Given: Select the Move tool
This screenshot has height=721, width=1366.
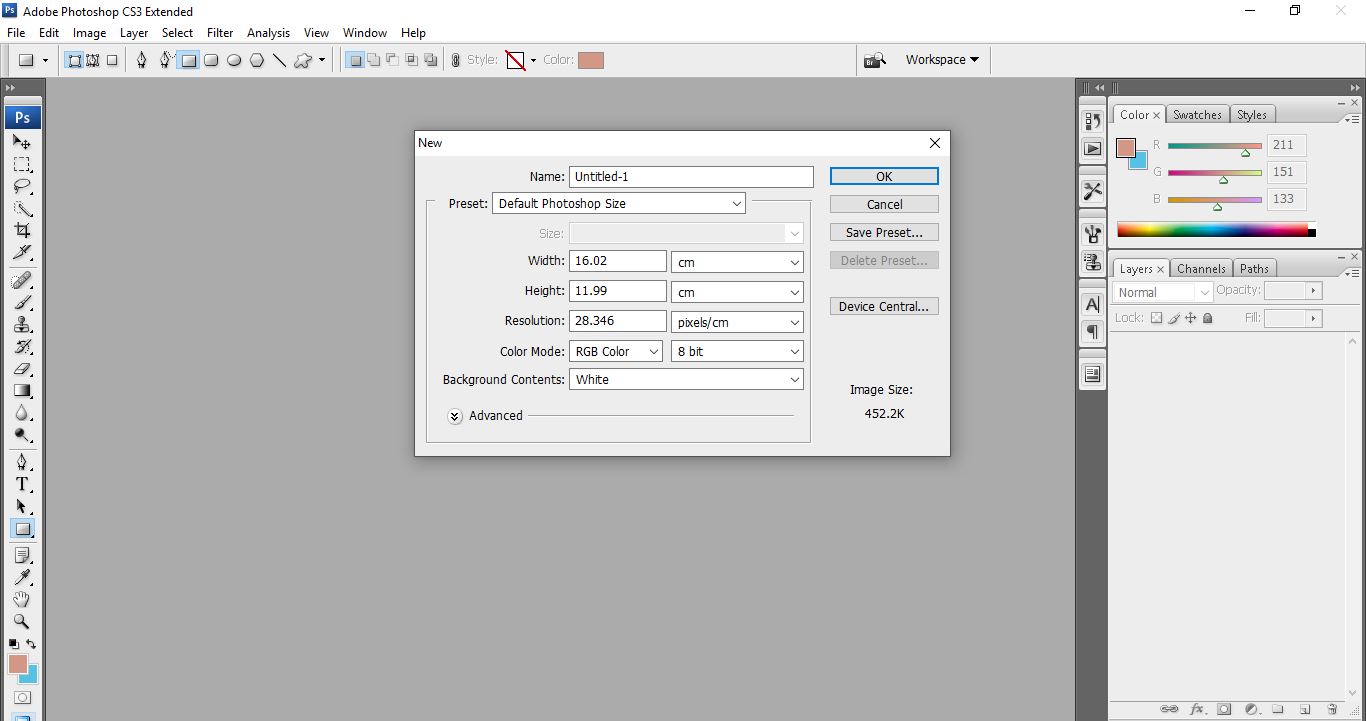Looking at the screenshot, I should pyautogui.click(x=22, y=142).
